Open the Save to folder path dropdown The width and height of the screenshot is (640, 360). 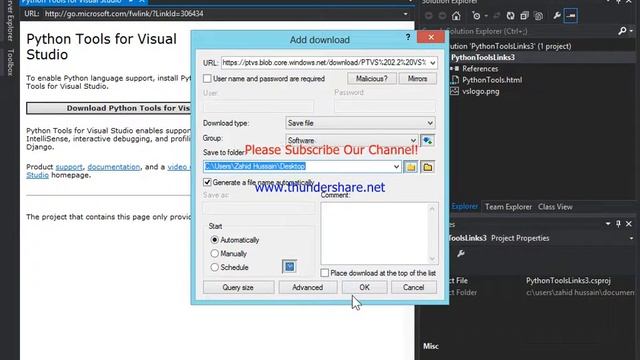pos(396,167)
